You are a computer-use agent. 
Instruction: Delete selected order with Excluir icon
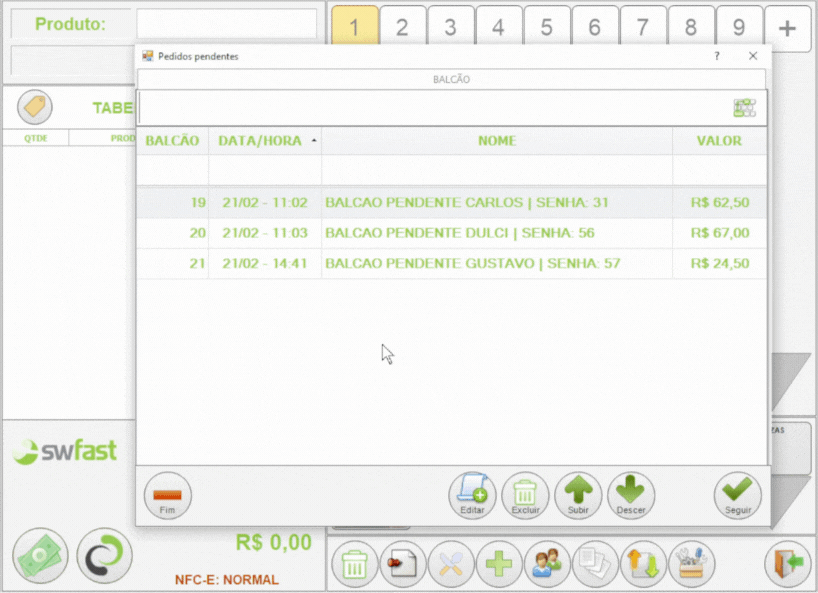tap(525, 495)
